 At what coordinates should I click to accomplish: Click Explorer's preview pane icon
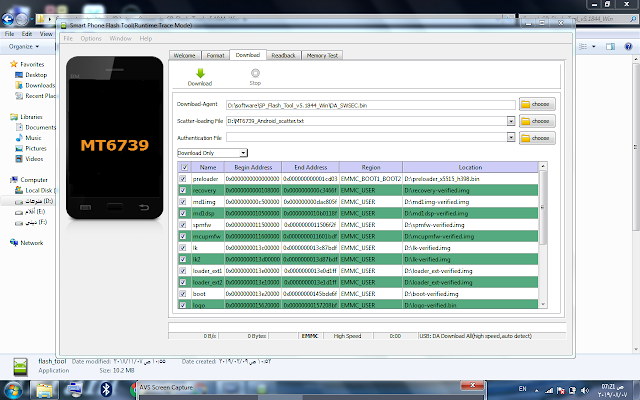pyautogui.click(x=610, y=47)
